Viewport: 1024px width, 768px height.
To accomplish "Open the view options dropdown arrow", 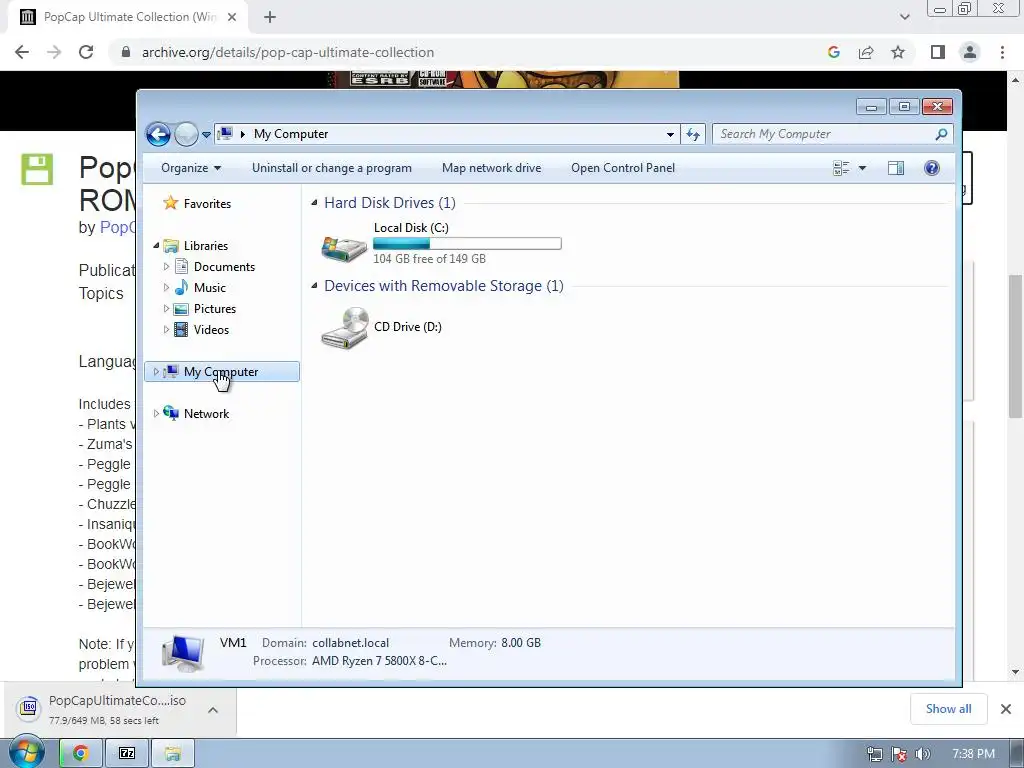I will coord(862,168).
